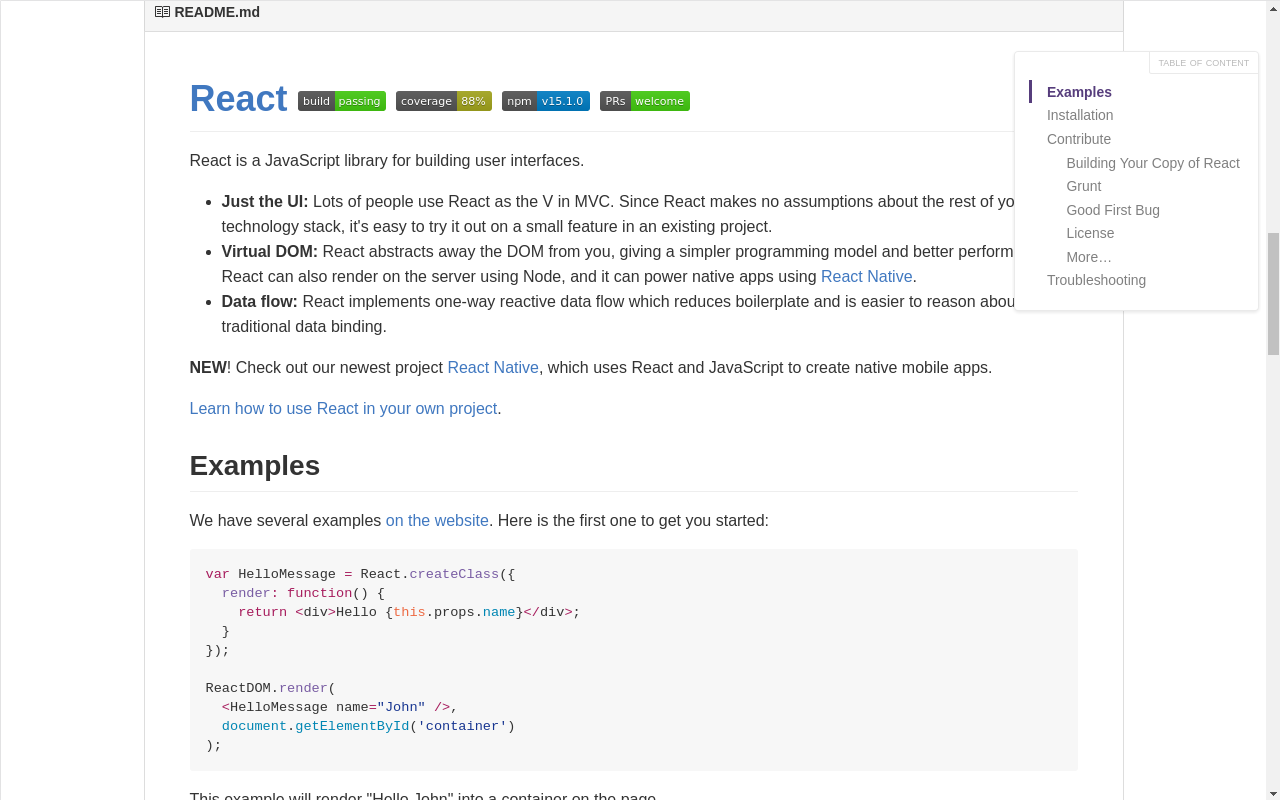Click the README book icon
The width and height of the screenshot is (1280, 800).
tap(162, 12)
